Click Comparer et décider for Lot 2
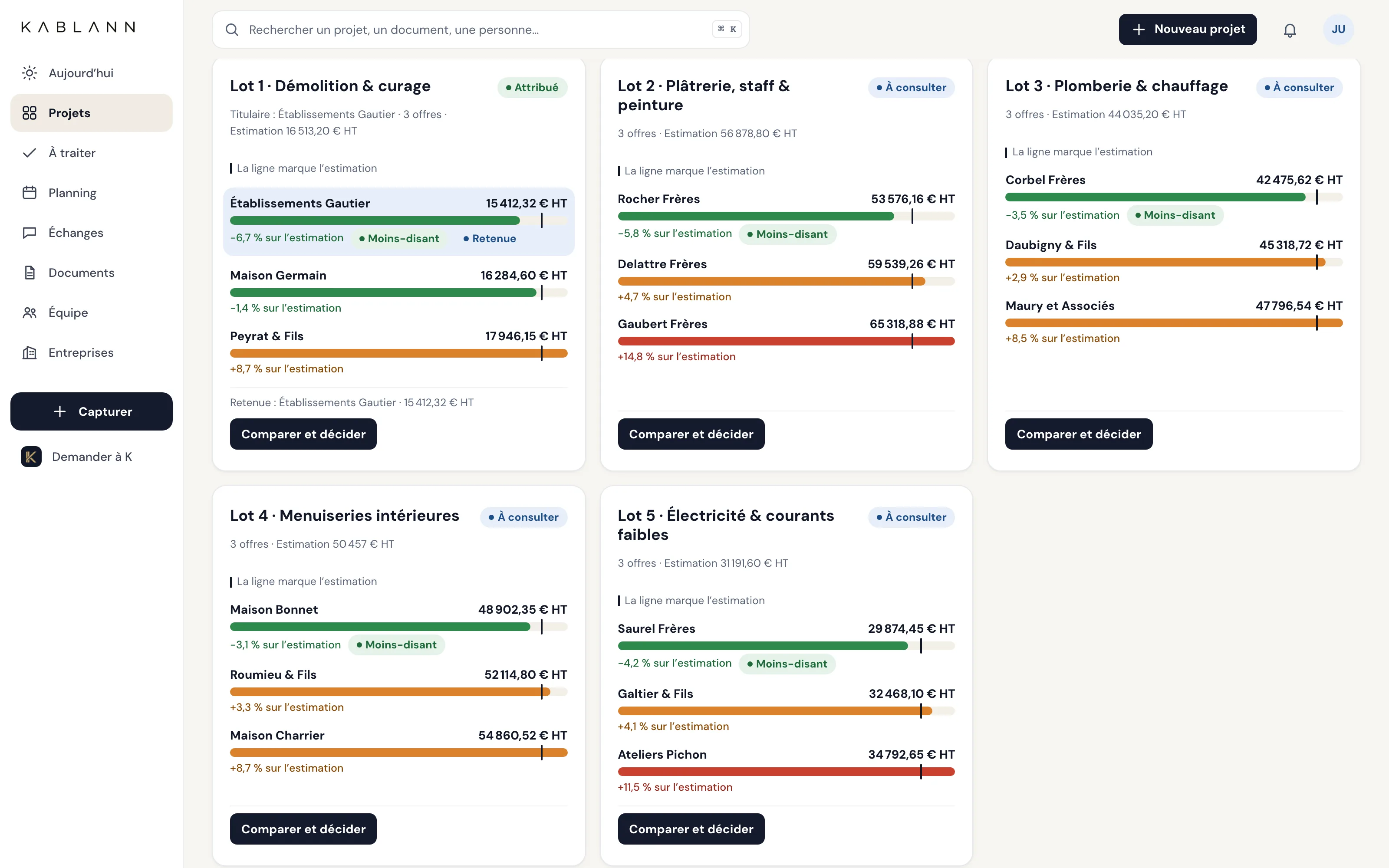The width and height of the screenshot is (1389, 868). click(x=691, y=434)
